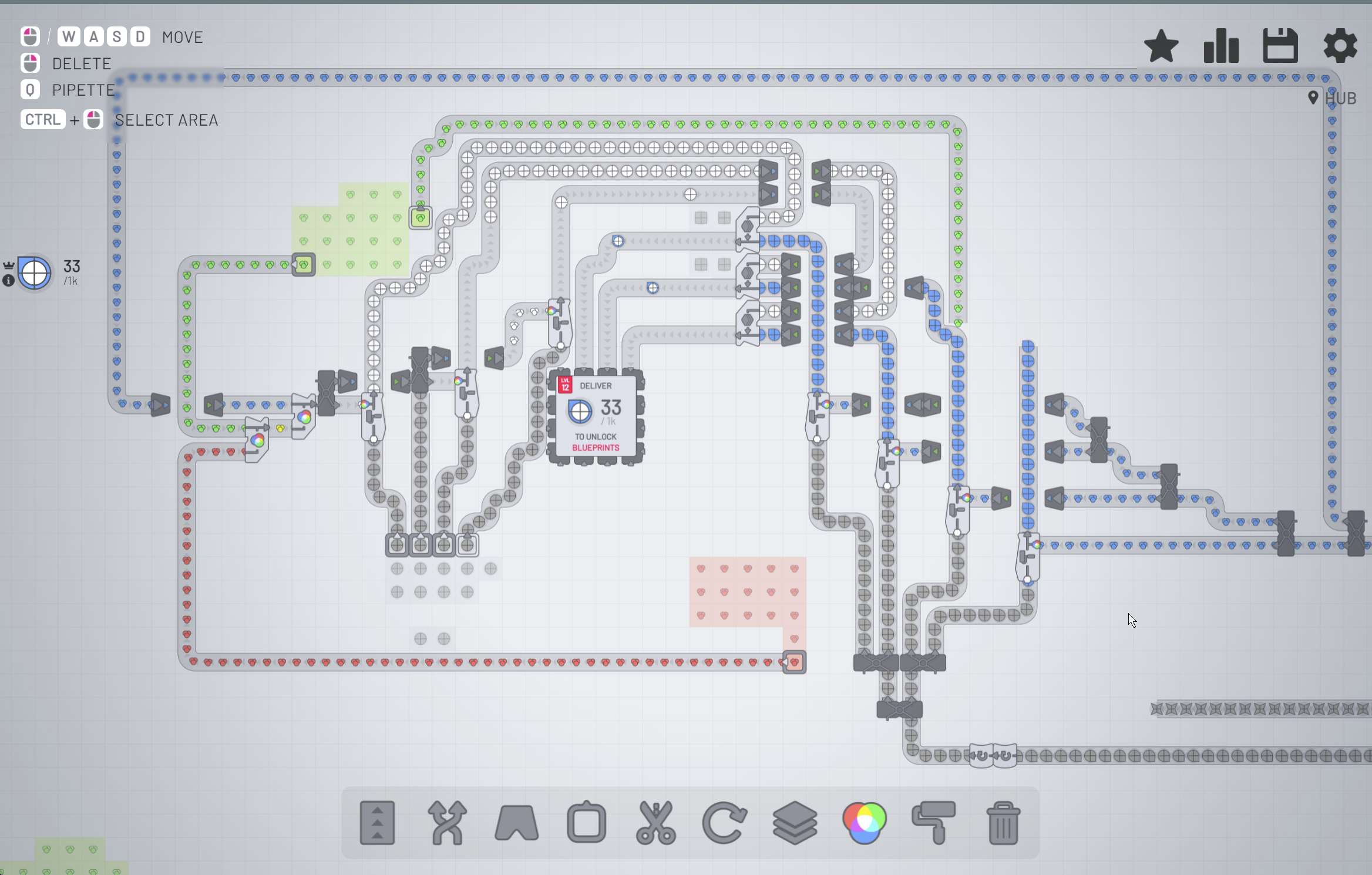Select the conveyor belt building tool
The height and width of the screenshot is (875, 1372).
377,822
